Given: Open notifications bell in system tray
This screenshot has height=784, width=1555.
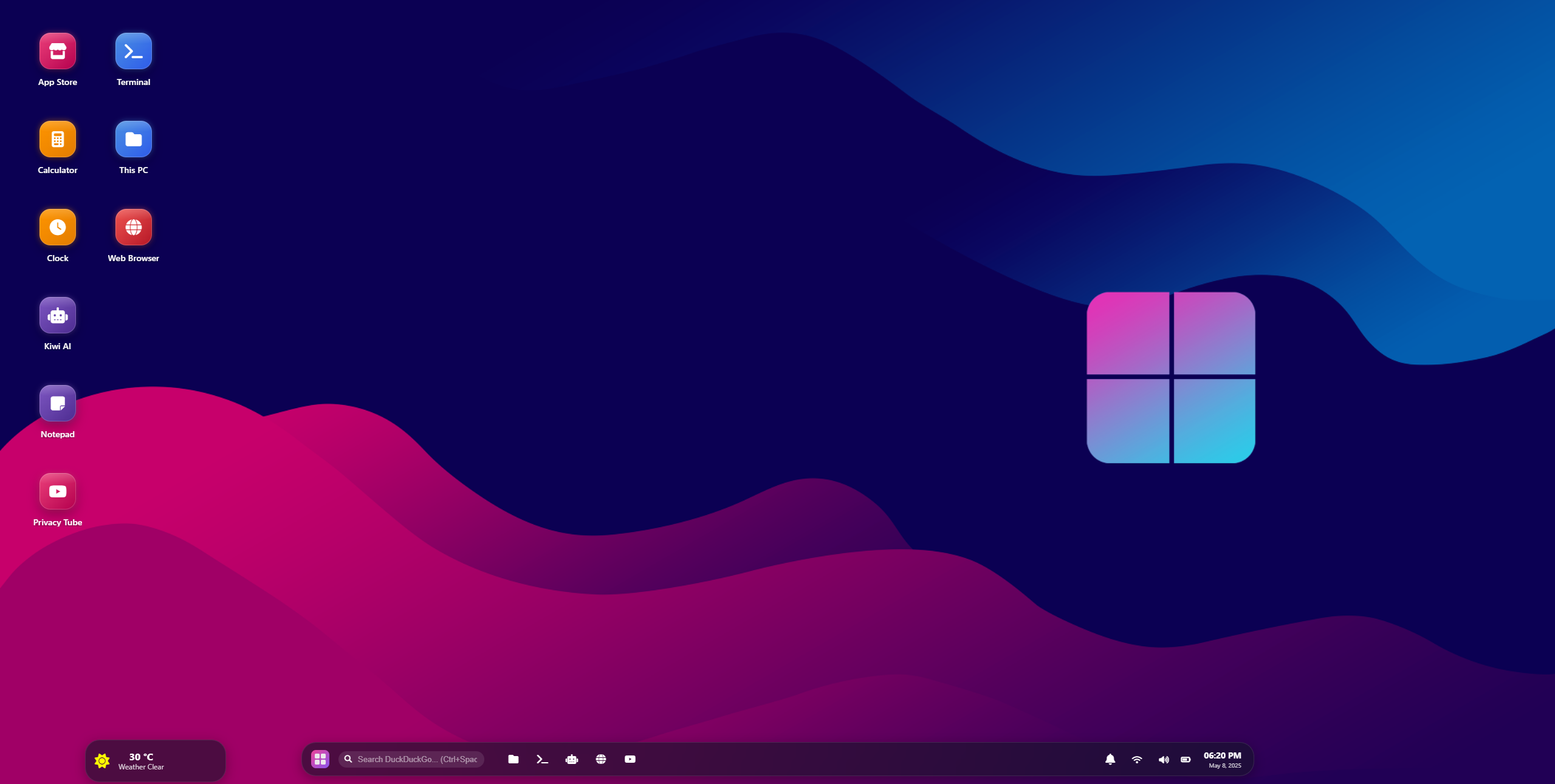Looking at the screenshot, I should [x=1110, y=759].
